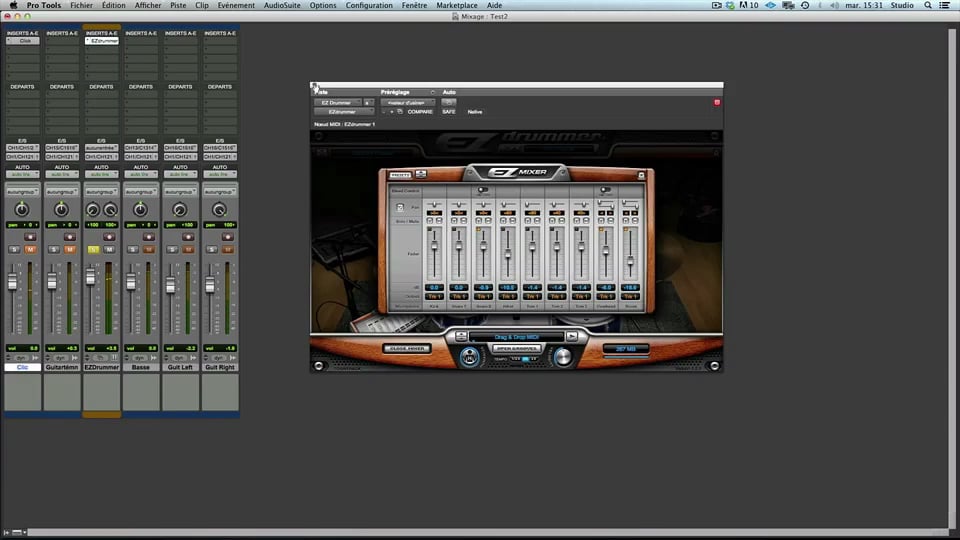
Task: Click Kick channel fader in EZ Mixer
Action: pos(434,246)
